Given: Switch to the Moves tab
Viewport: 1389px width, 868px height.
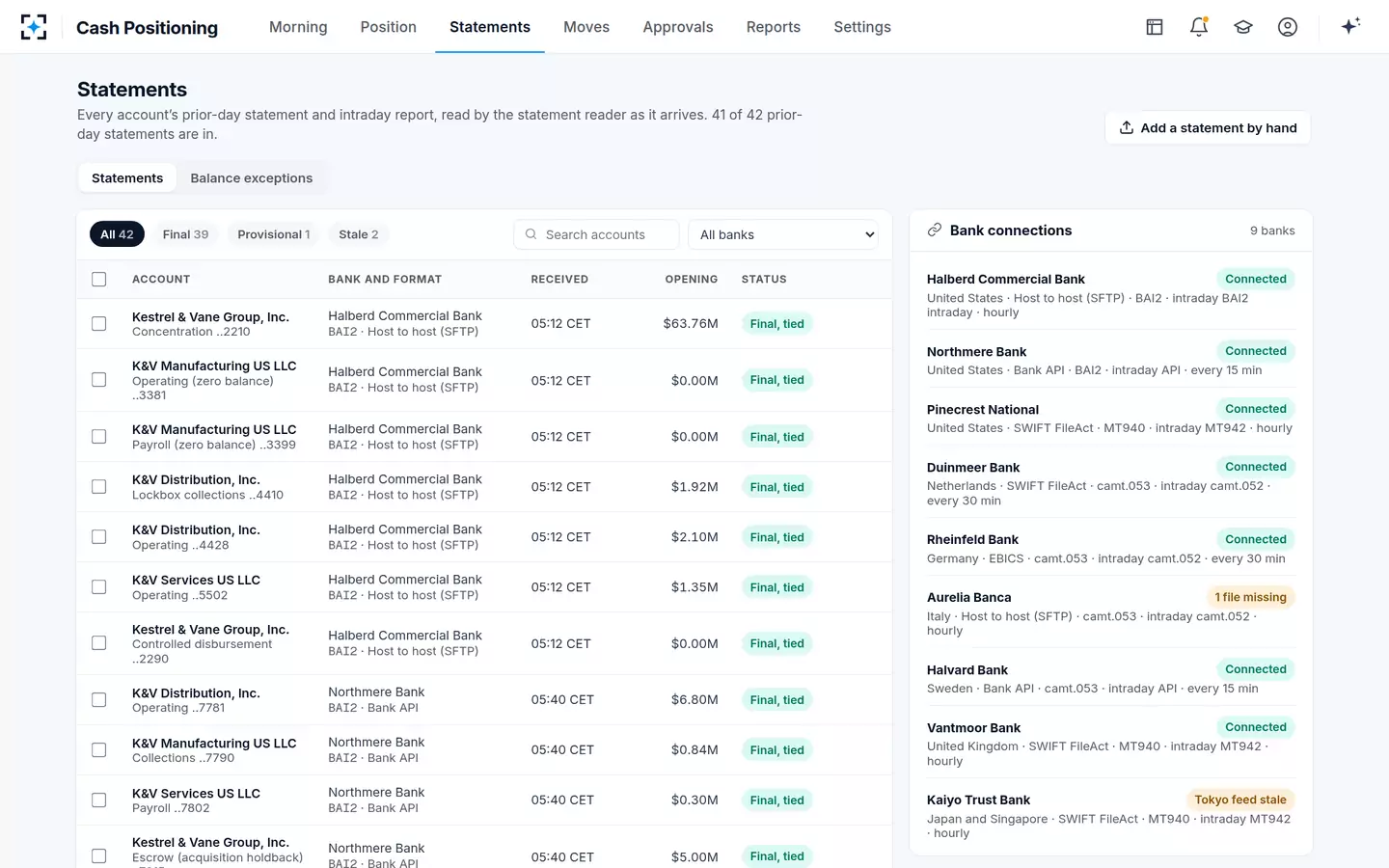Looking at the screenshot, I should click(x=586, y=27).
